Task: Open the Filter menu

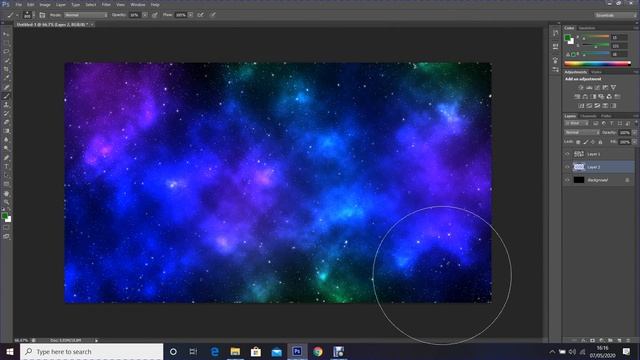Action: pos(106,4)
